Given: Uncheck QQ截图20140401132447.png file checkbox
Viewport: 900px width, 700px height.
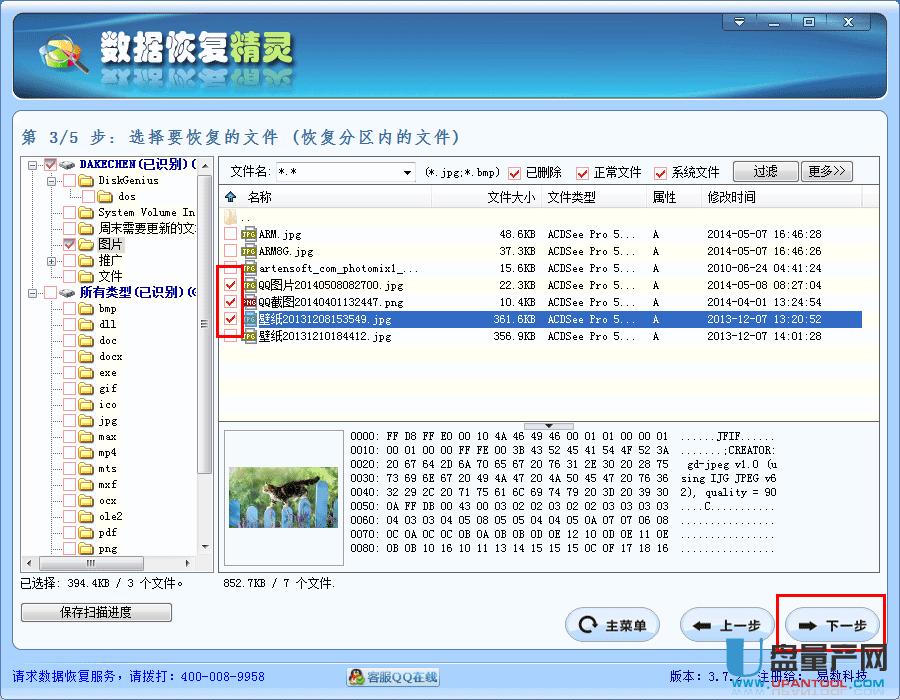Looking at the screenshot, I should point(230,303).
